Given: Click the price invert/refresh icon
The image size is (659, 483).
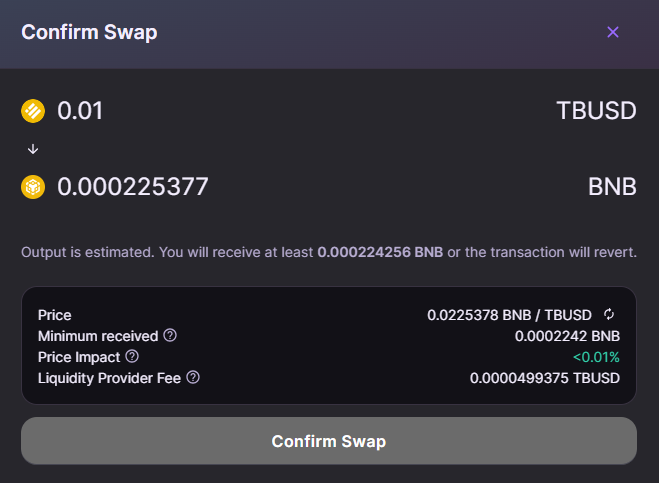Looking at the screenshot, I should [609, 315].
